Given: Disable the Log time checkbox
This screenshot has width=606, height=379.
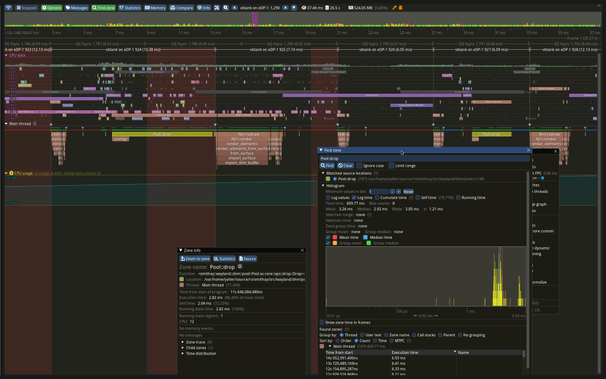Looking at the screenshot, I should pos(354,197).
